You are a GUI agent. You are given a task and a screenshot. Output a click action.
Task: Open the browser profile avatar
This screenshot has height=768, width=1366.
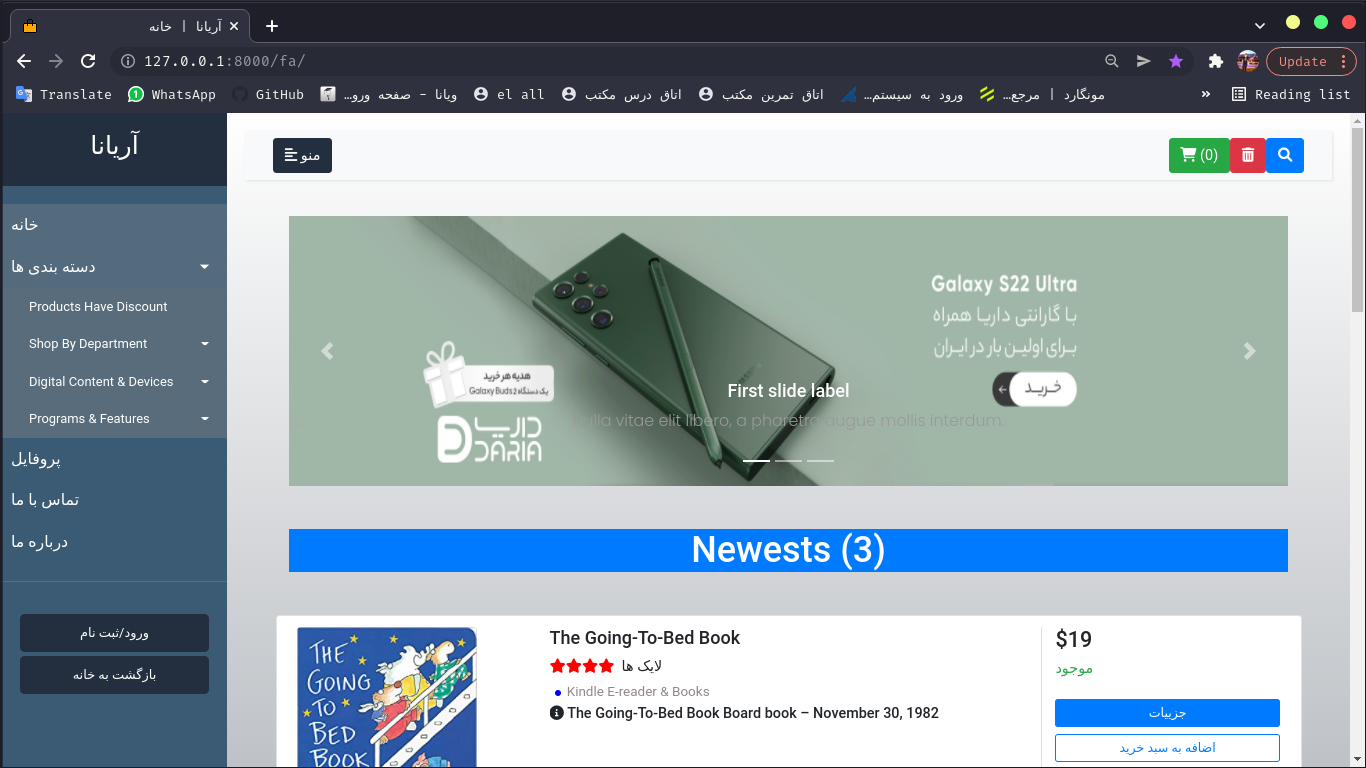(1248, 61)
